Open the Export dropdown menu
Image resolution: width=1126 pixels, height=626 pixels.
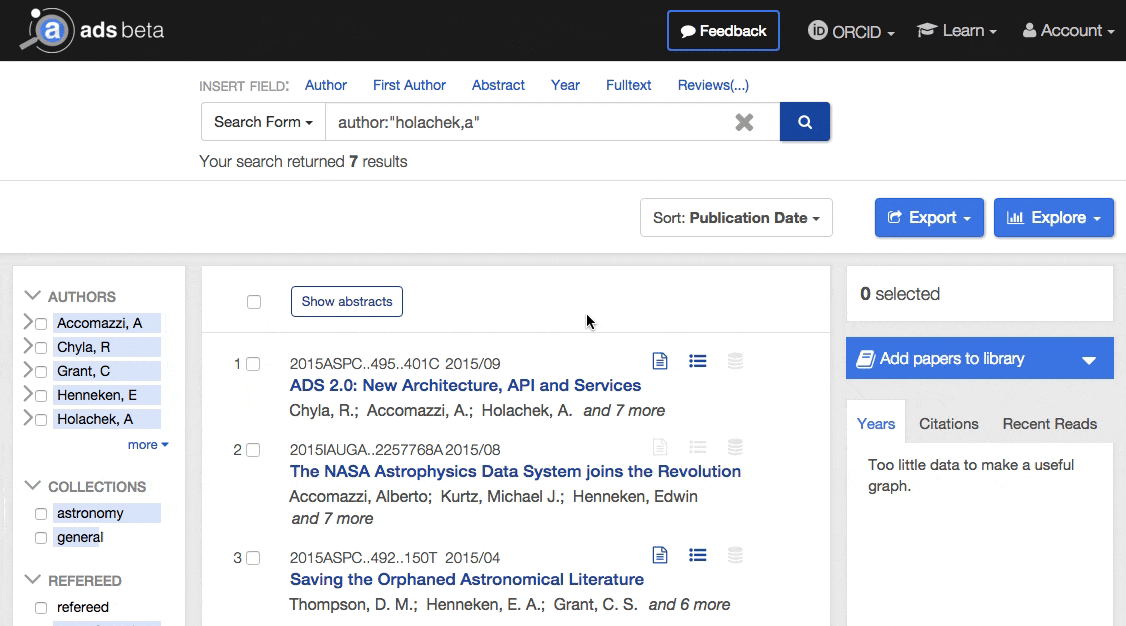click(929, 218)
